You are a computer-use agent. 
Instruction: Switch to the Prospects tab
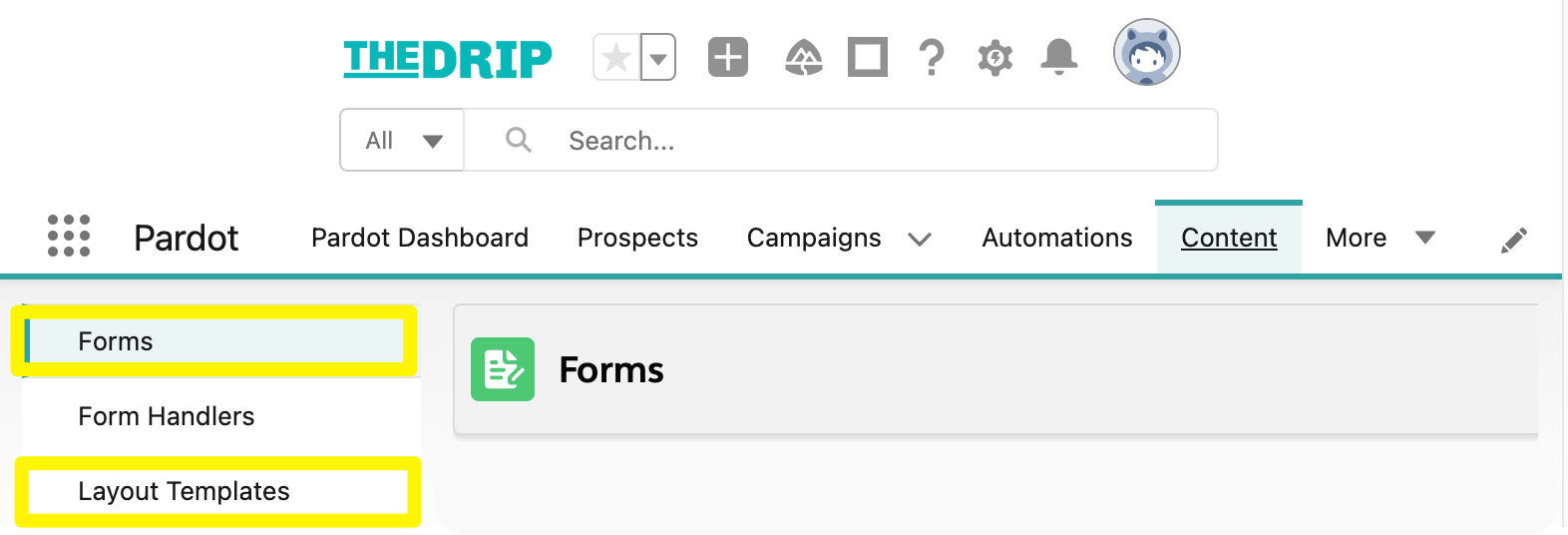637,238
